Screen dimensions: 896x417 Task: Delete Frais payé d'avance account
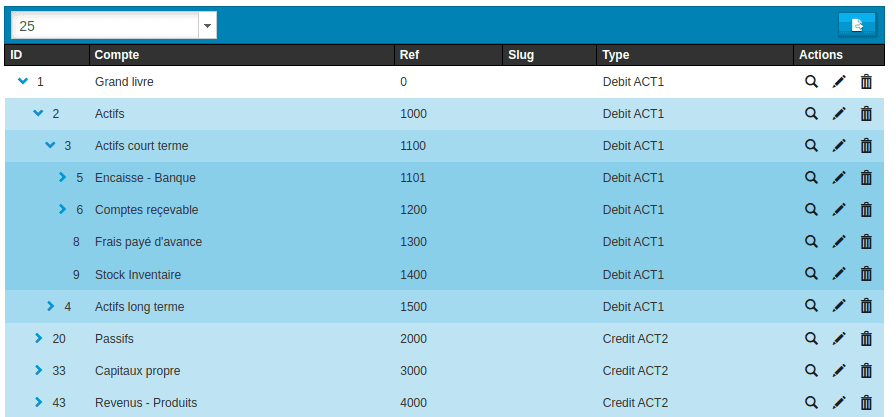[866, 242]
